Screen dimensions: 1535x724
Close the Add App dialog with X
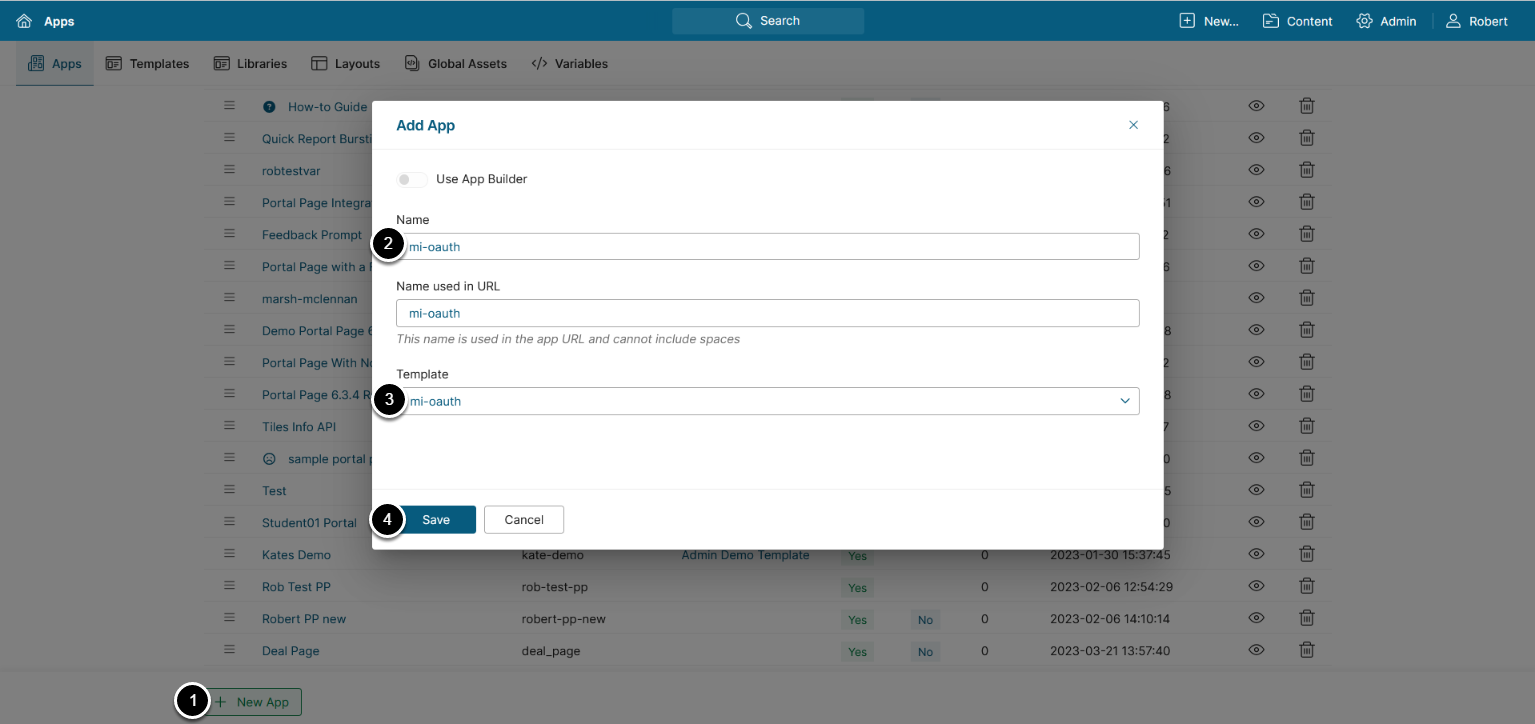1133,125
